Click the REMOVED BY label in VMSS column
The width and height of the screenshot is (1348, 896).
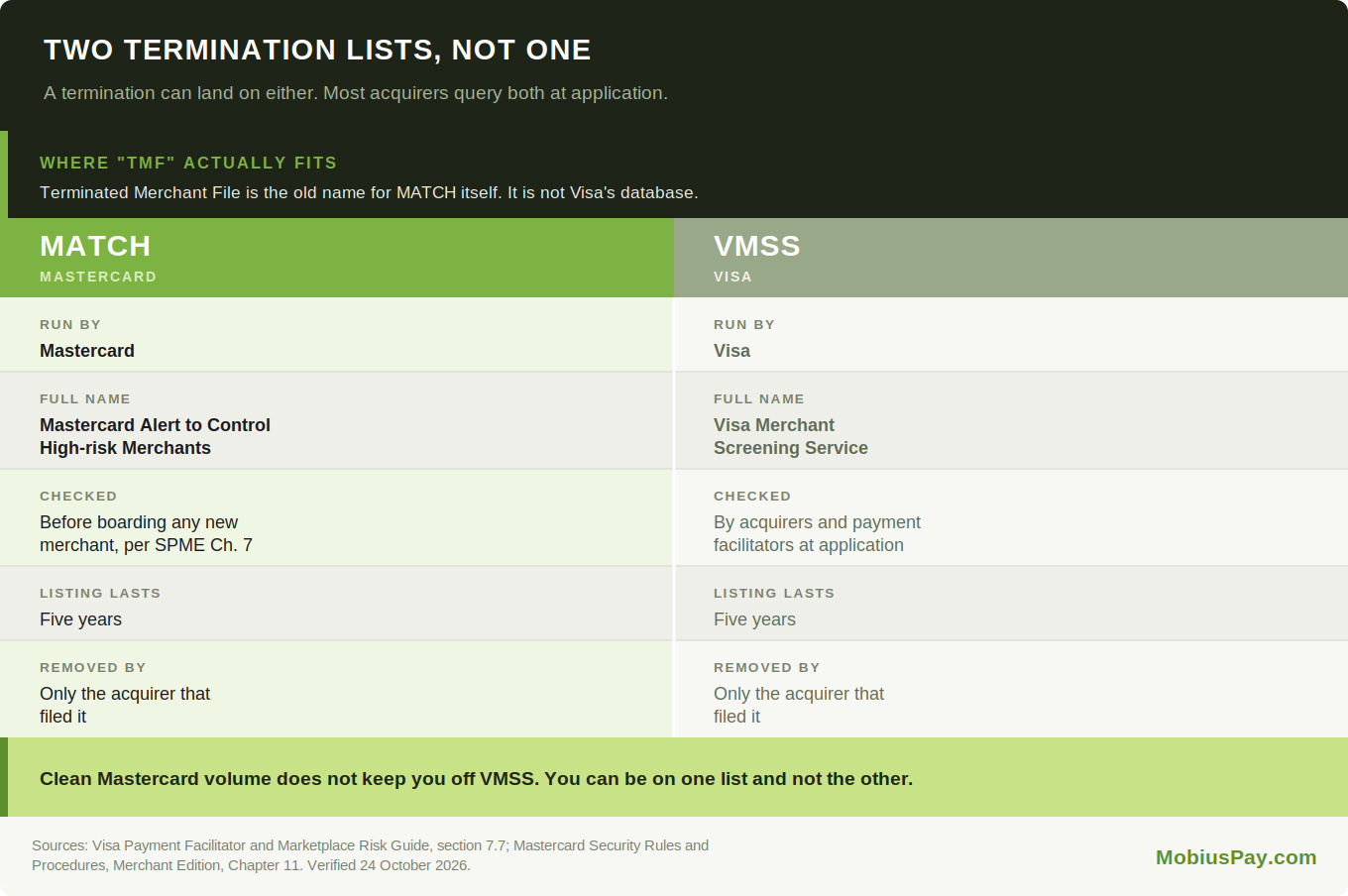click(x=767, y=667)
